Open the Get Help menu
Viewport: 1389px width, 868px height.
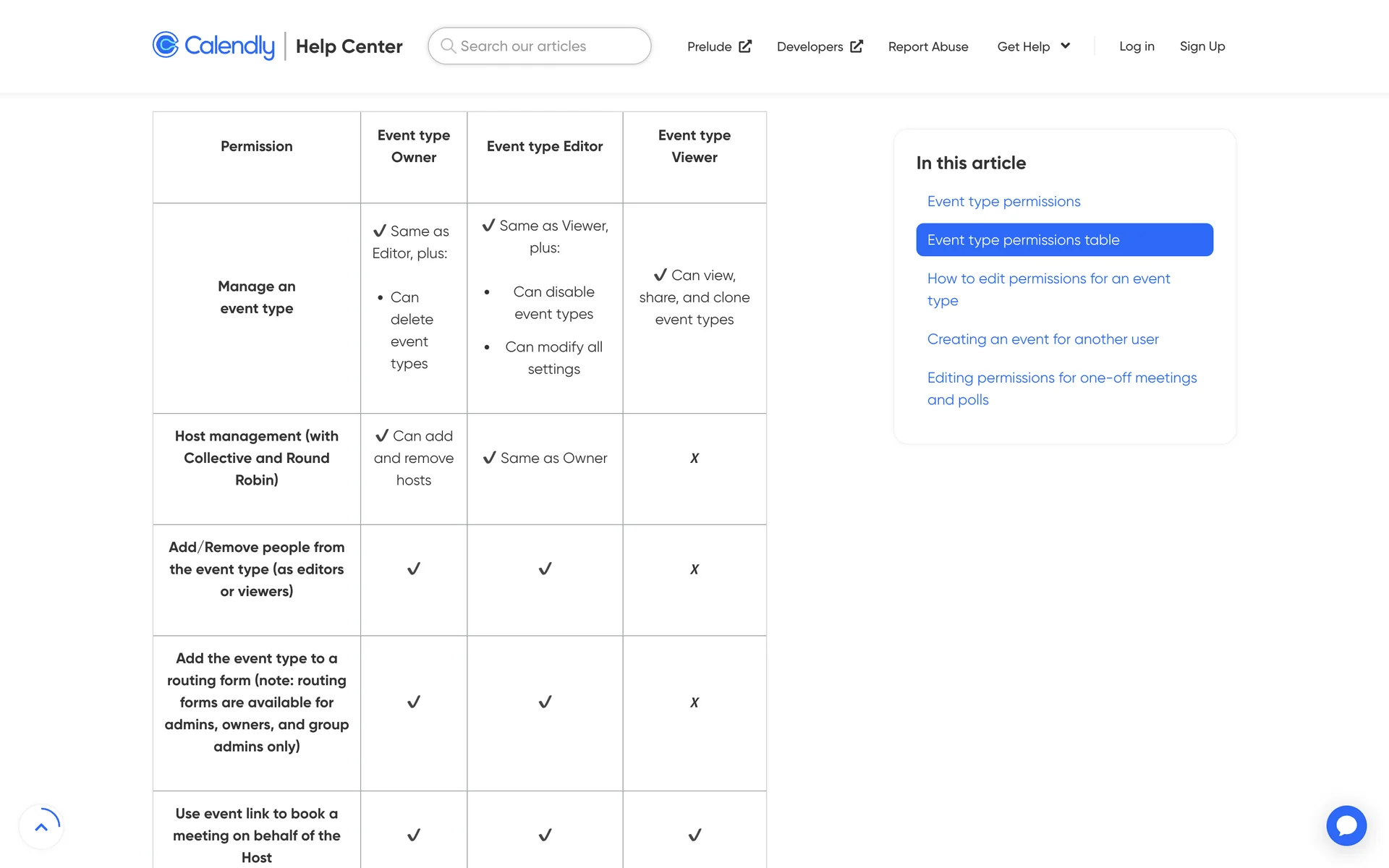pyautogui.click(x=1023, y=46)
